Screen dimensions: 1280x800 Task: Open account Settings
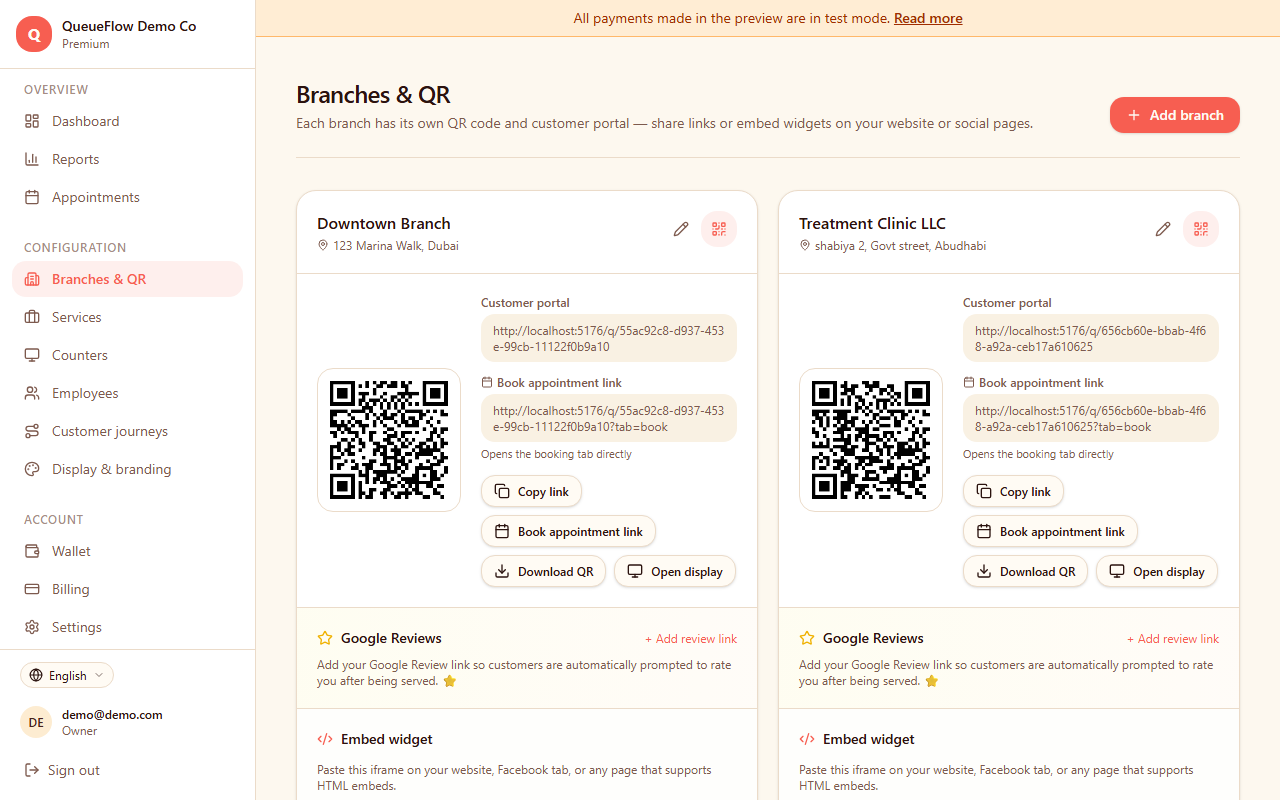(127, 627)
